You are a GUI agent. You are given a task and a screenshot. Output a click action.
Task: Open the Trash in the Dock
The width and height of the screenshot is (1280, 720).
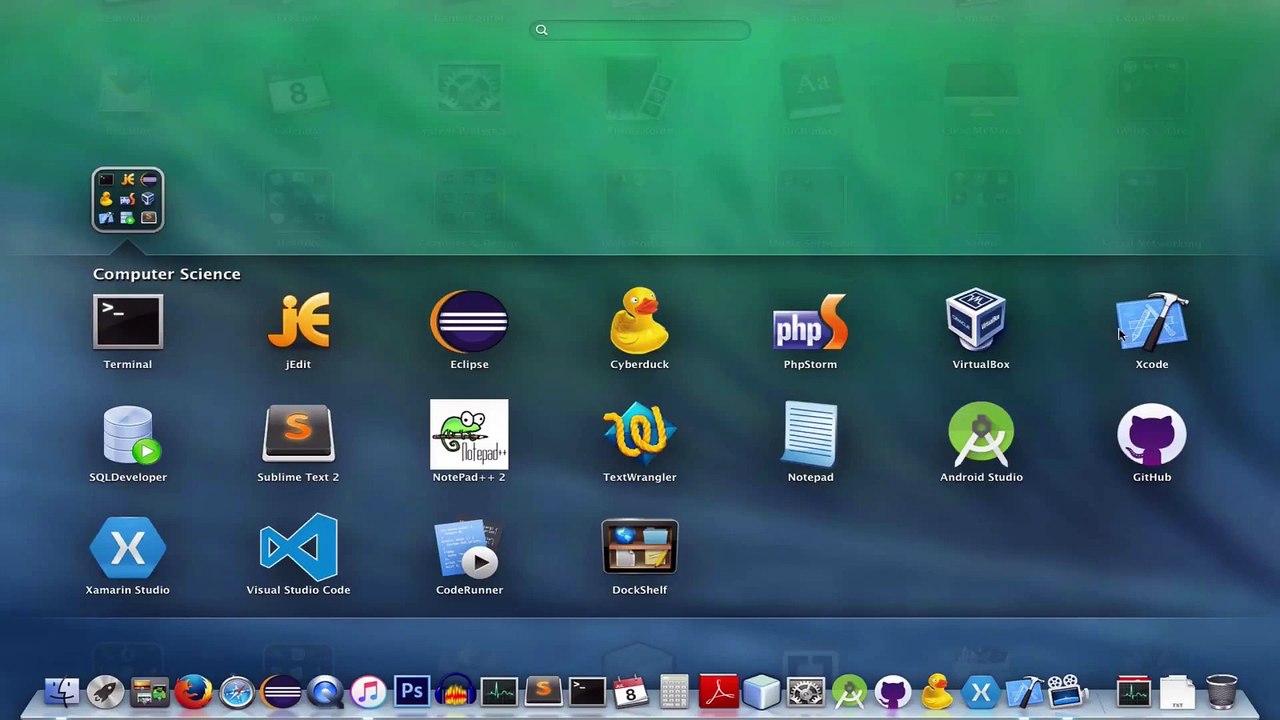tap(1221, 692)
